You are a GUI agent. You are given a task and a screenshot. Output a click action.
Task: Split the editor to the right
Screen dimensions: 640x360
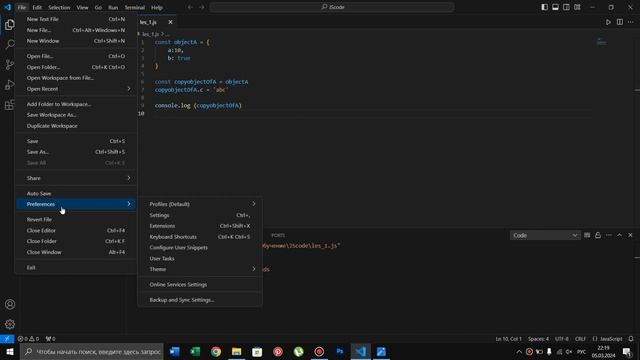pyautogui.click(x=620, y=22)
